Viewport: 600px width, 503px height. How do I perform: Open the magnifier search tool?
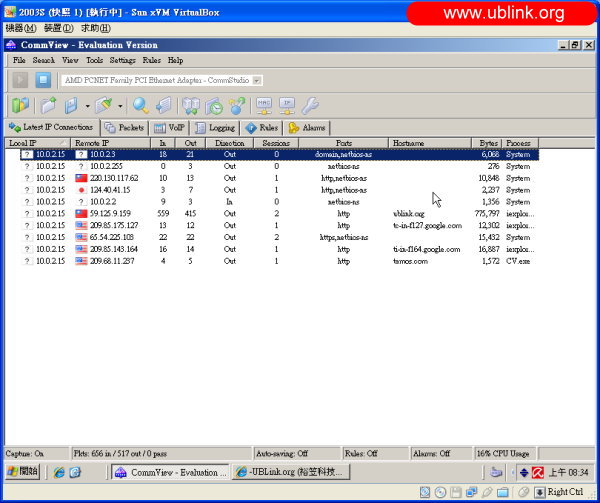(x=140, y=106)
